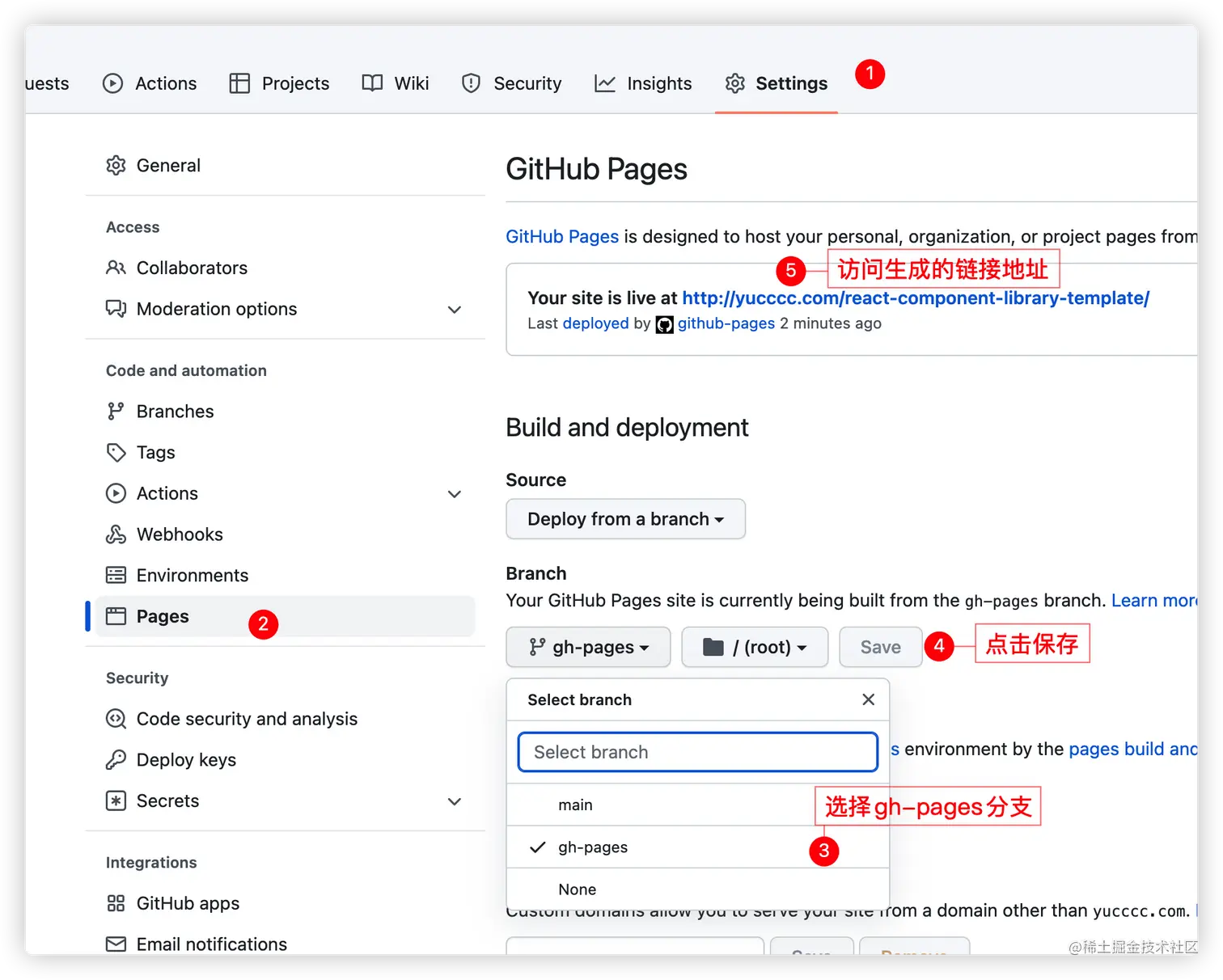The width and height of the screenshot is (1223, 980).
Task: Switch to the Security tab
Action: 512,83
